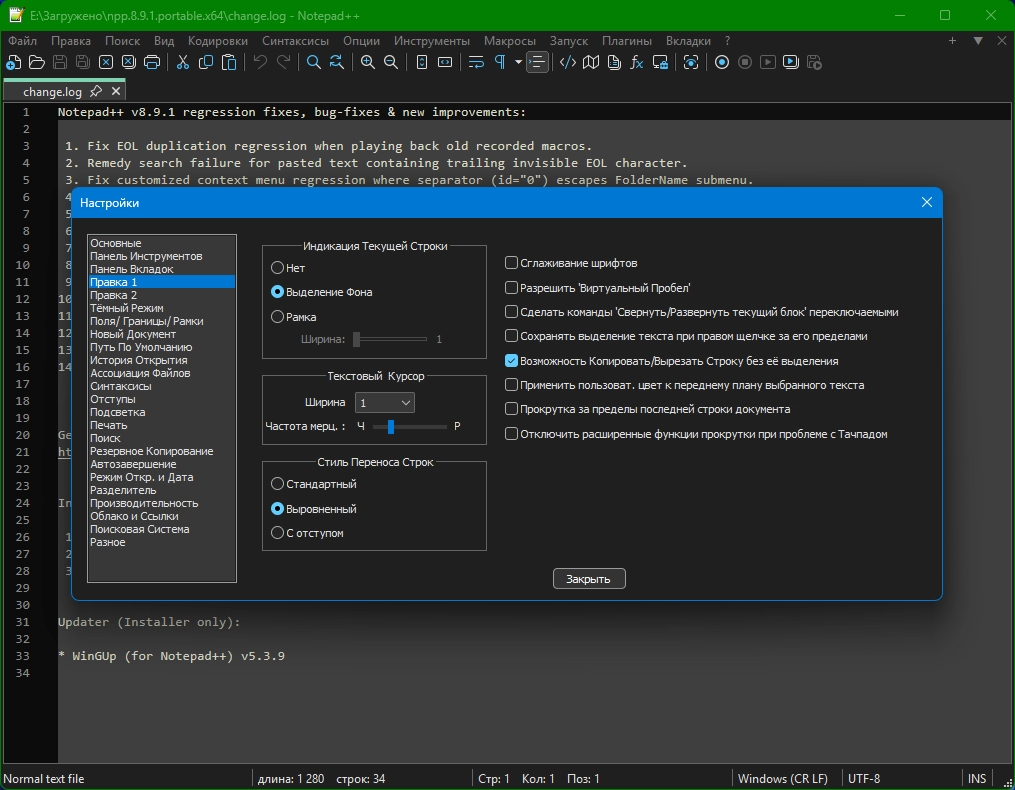Screen dimensions: 1015x790
Task: Start macro recording with record icon
Action: 721,62
